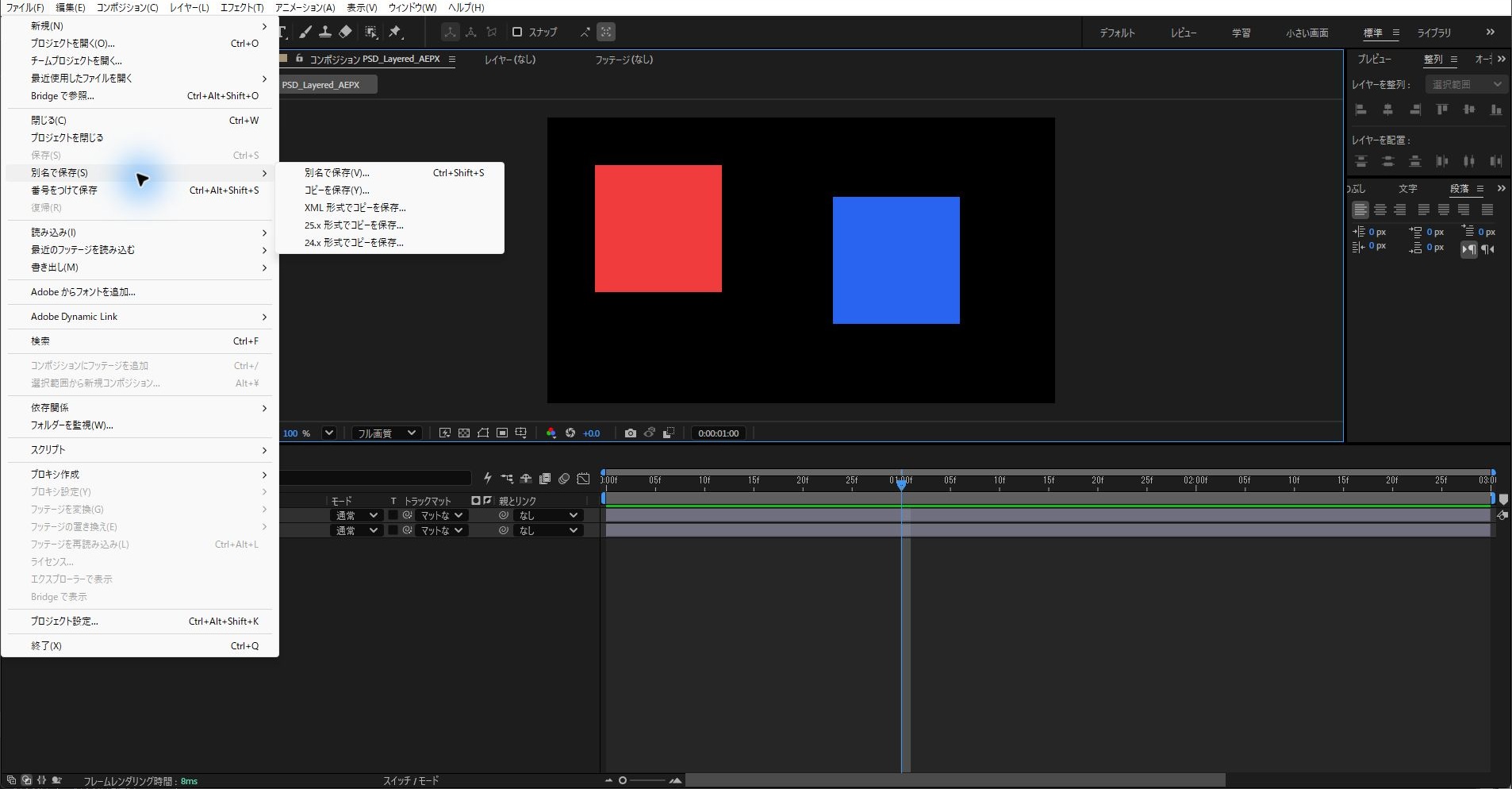This screenshot has height=789, width=1512.
Task: Click the 0:00:01:00 timecode display
Action: (718, 433)
